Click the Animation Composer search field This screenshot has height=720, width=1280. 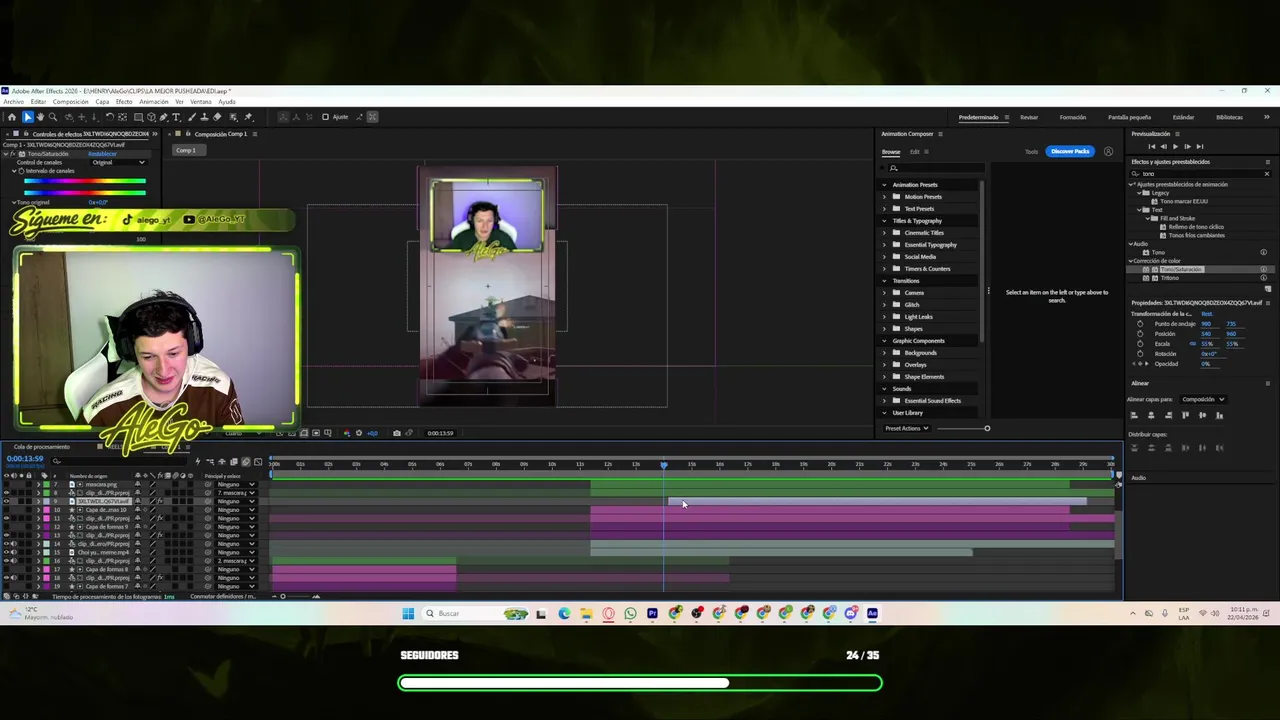click(935, 168)
